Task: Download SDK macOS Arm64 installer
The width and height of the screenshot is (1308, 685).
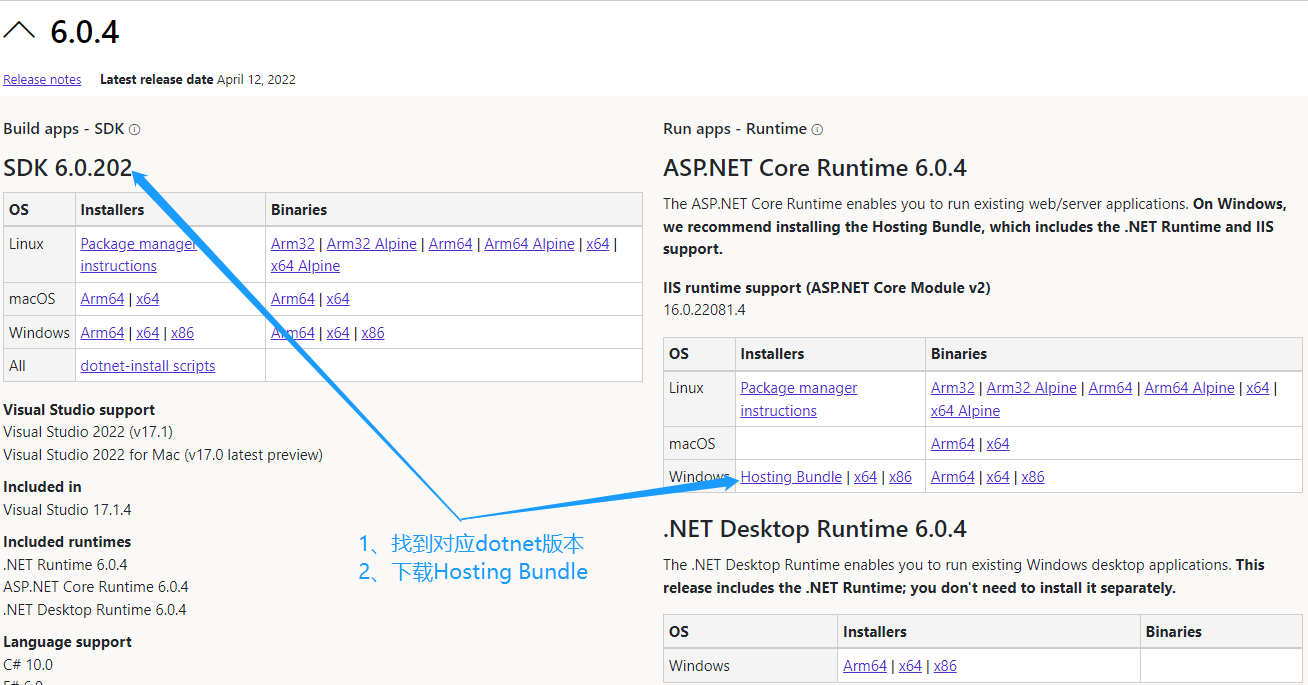Action: pos(102,299)
